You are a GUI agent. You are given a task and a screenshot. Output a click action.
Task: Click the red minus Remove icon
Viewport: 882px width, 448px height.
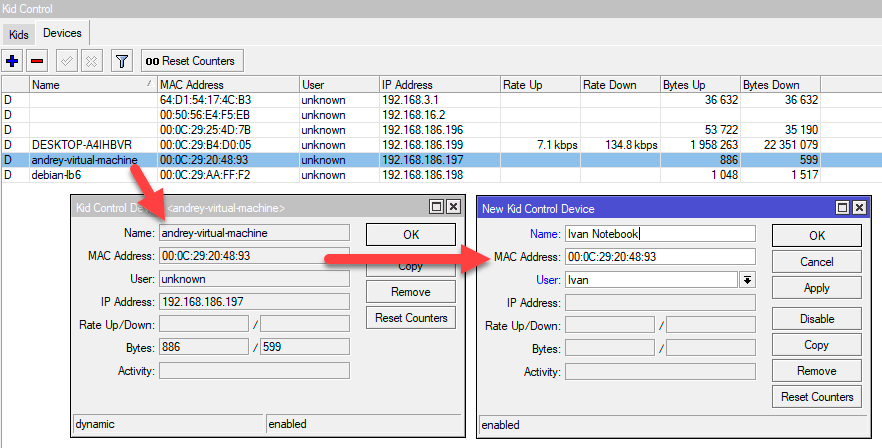(x=37, y=61)
